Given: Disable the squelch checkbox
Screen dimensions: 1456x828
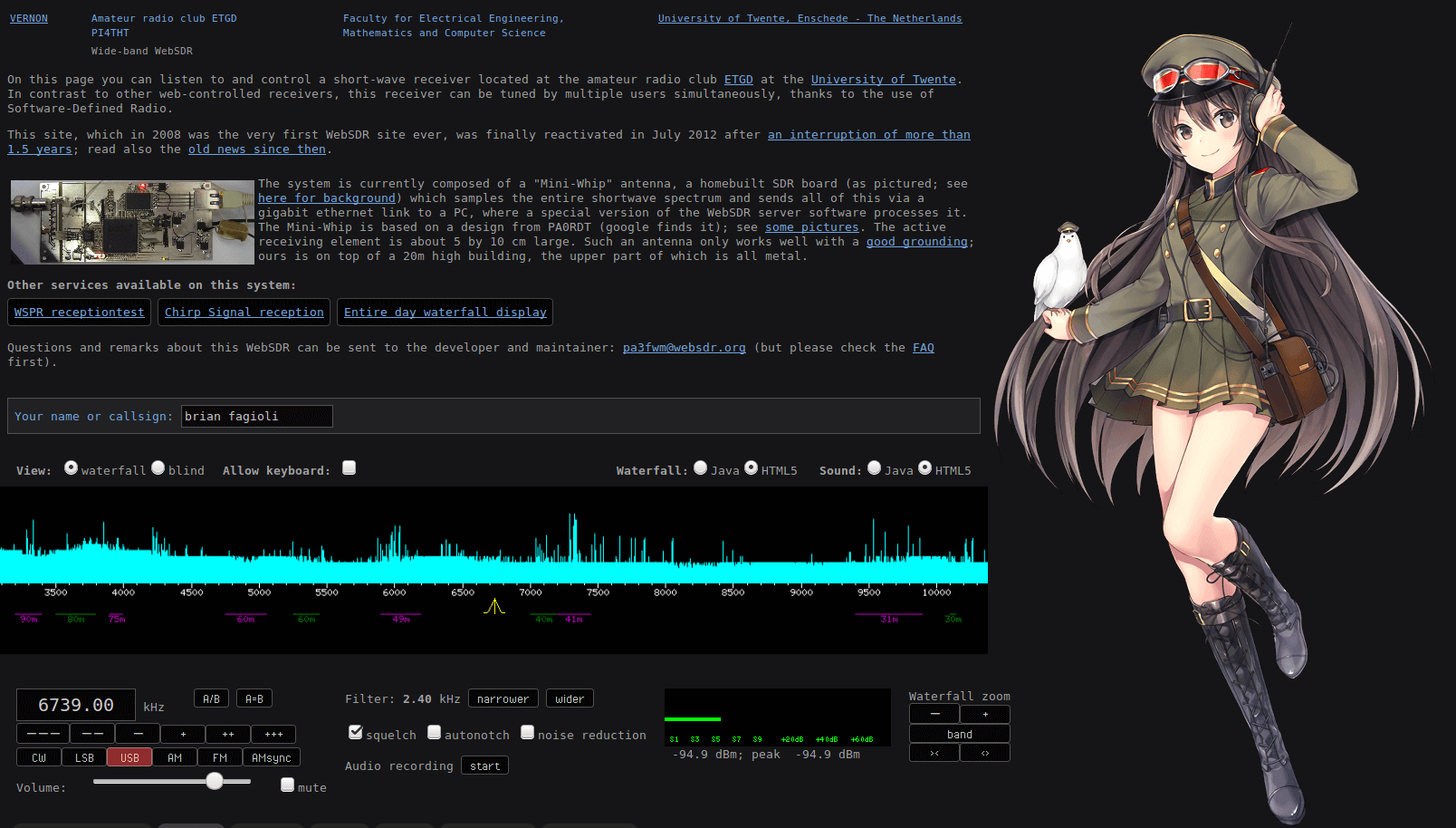Looking at the screenshot, I should pyautogui.click(x=356, y=732).
